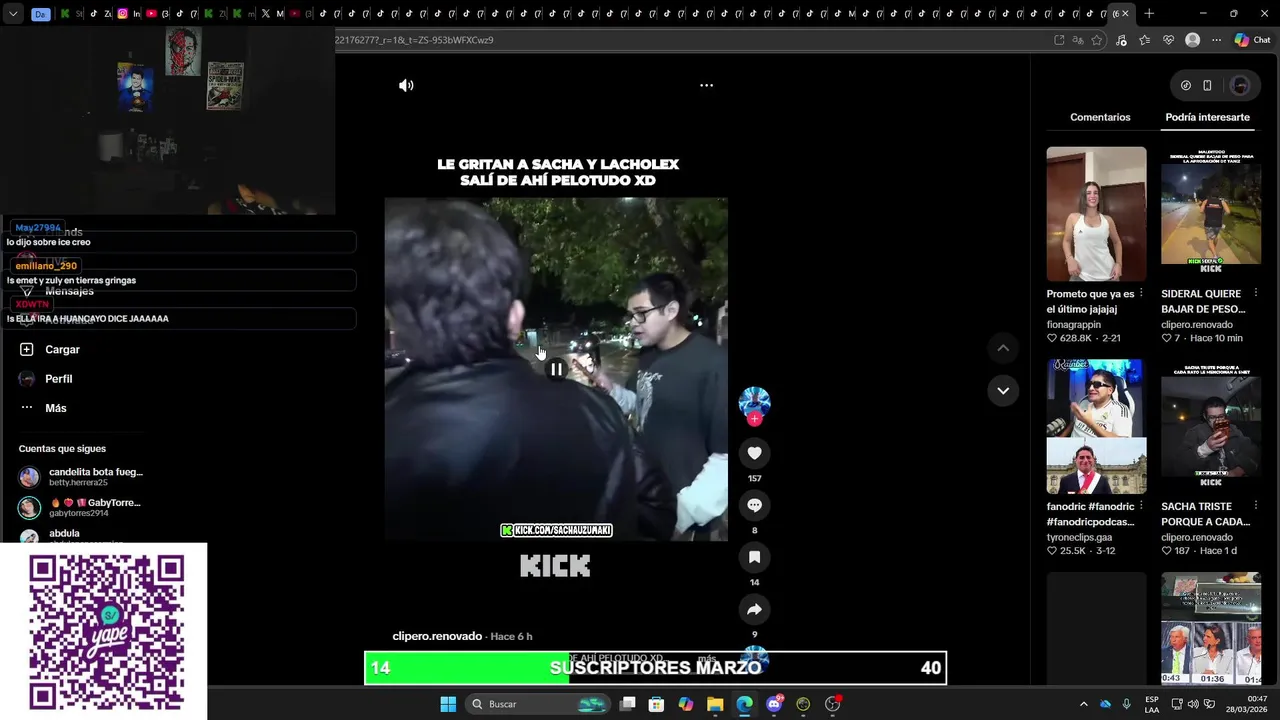The image size is (1280, 720).
Task: Switch to the Comentarios tab
Action: [x=1100, y=117]
